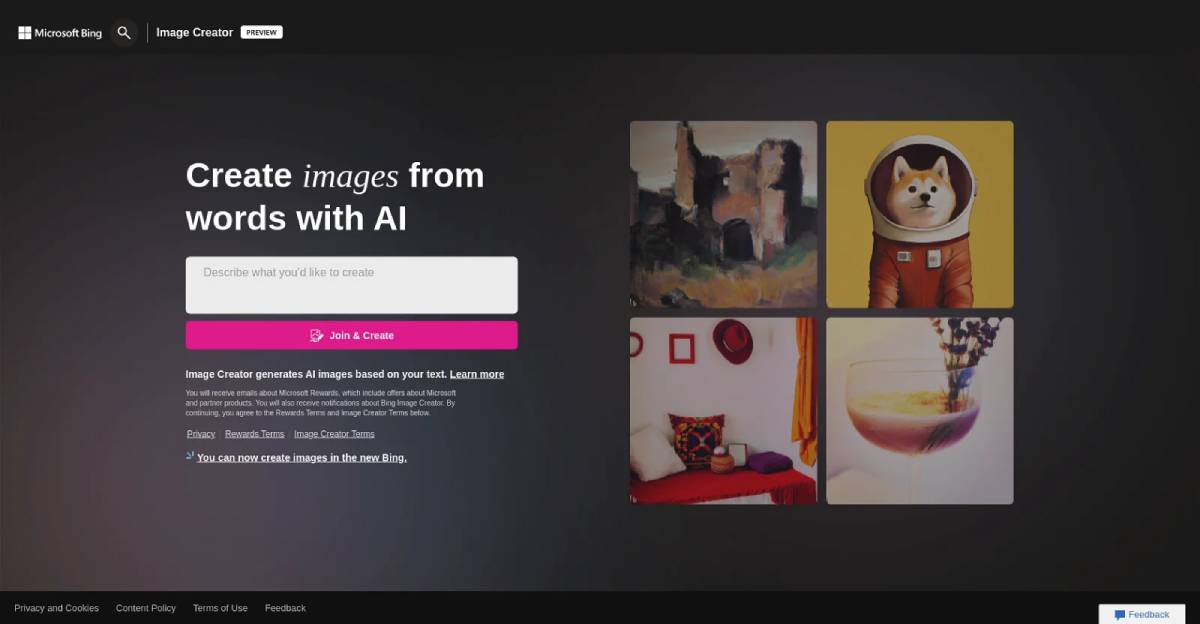Screen dimensions: 1200x624
Task: Open the Image Creator Terms link
Action: click(334, 434)
